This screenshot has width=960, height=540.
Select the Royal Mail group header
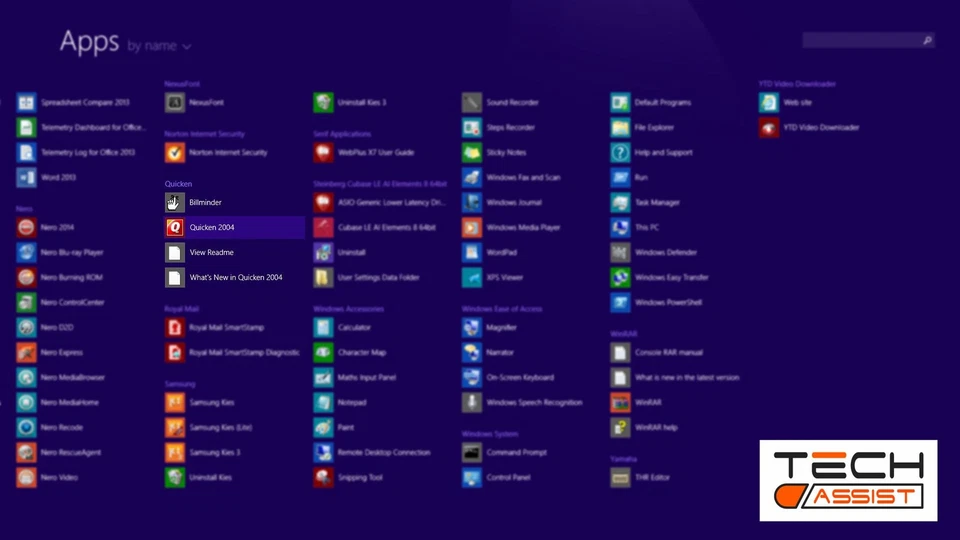[x=182, y=309]
